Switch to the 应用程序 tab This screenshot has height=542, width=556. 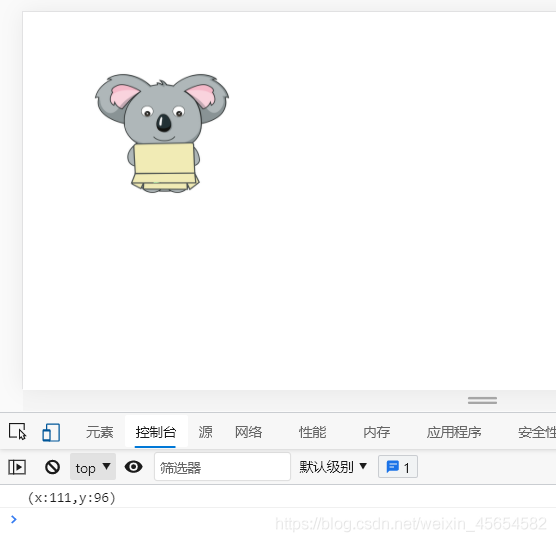[x=454, y=432]
